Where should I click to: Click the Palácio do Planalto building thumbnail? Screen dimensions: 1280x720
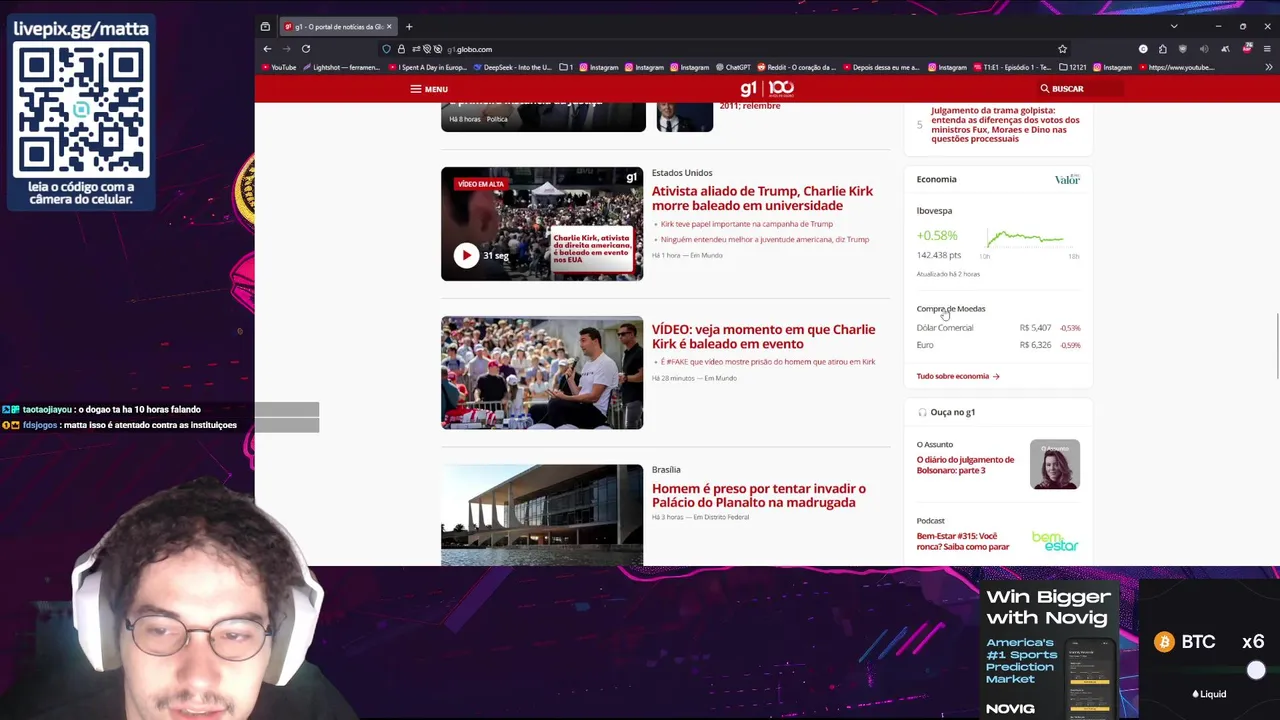[542, 514]
